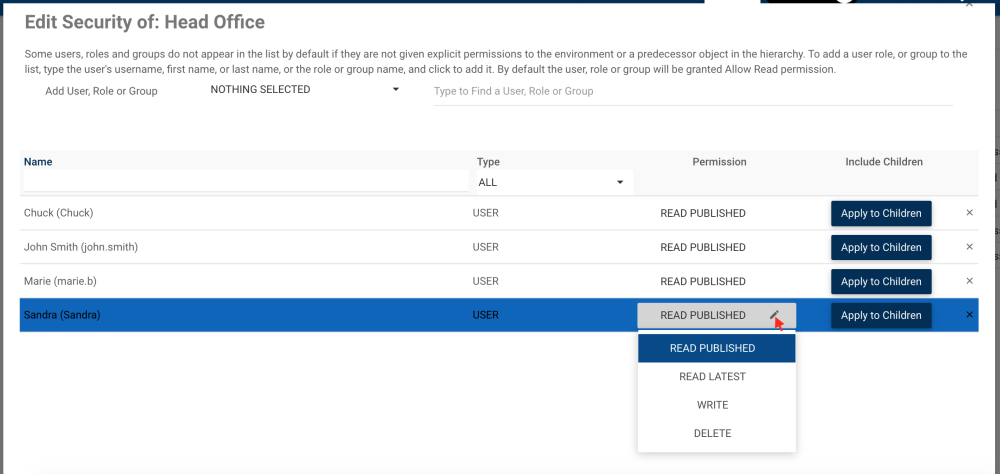Viewport: 1000px width, 474px height.
Task: Expand the Type filter ALL dropdown
Action: [x=552, y=182]
